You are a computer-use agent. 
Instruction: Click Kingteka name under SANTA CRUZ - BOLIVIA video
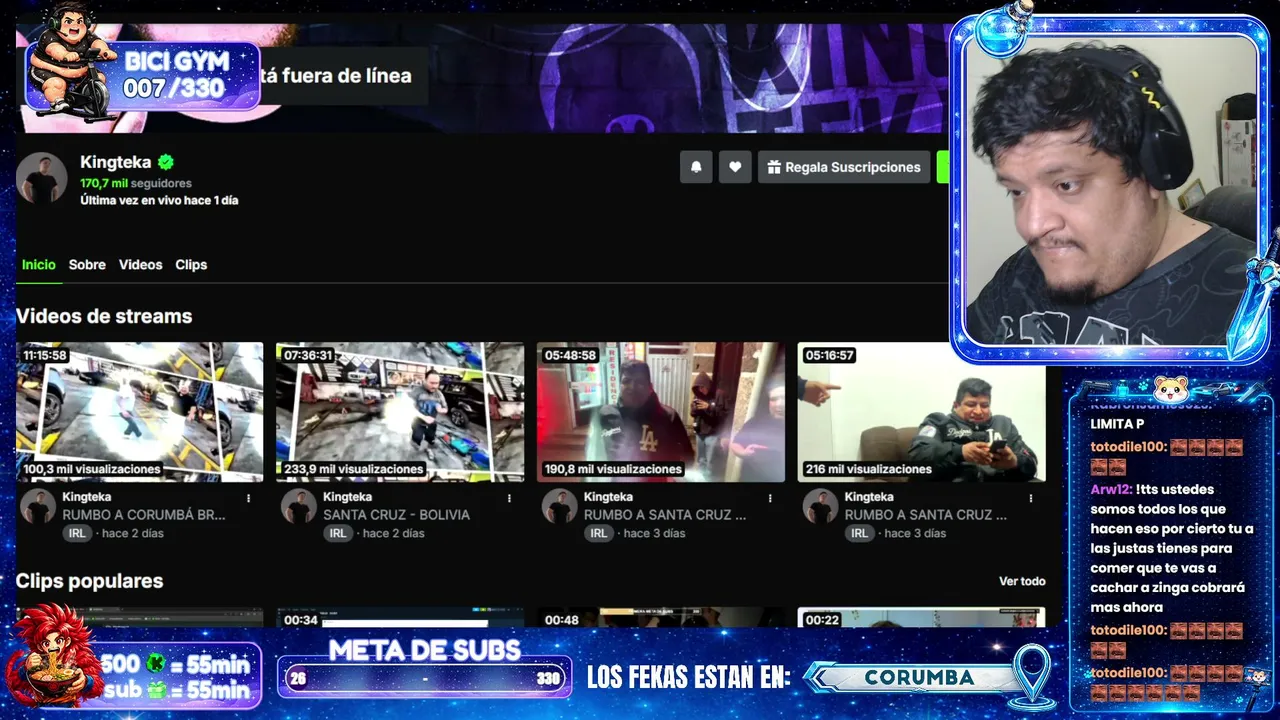pyautogui.click(x=347, y=497)
